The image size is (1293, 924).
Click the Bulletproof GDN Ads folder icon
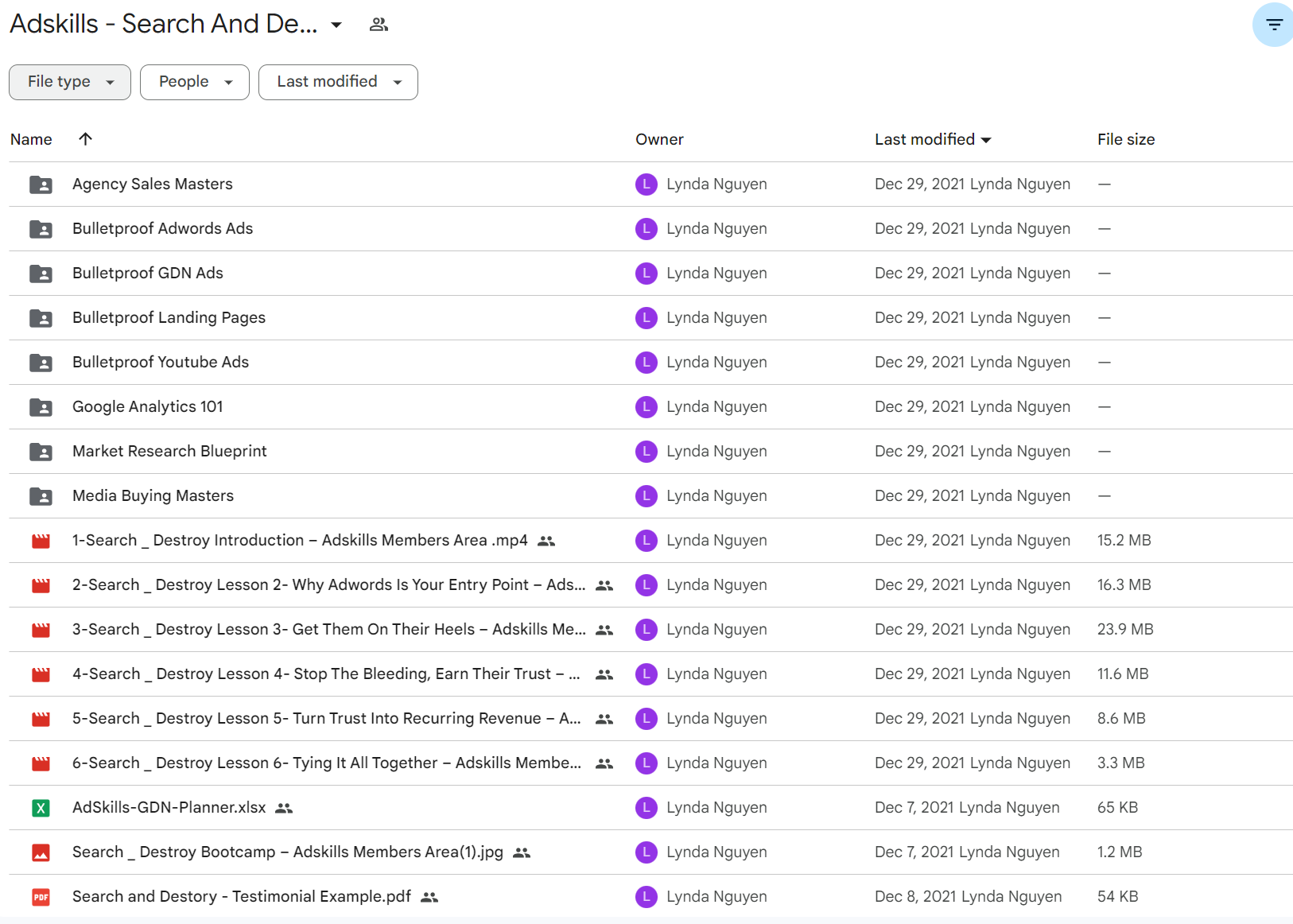pos(41,274)
